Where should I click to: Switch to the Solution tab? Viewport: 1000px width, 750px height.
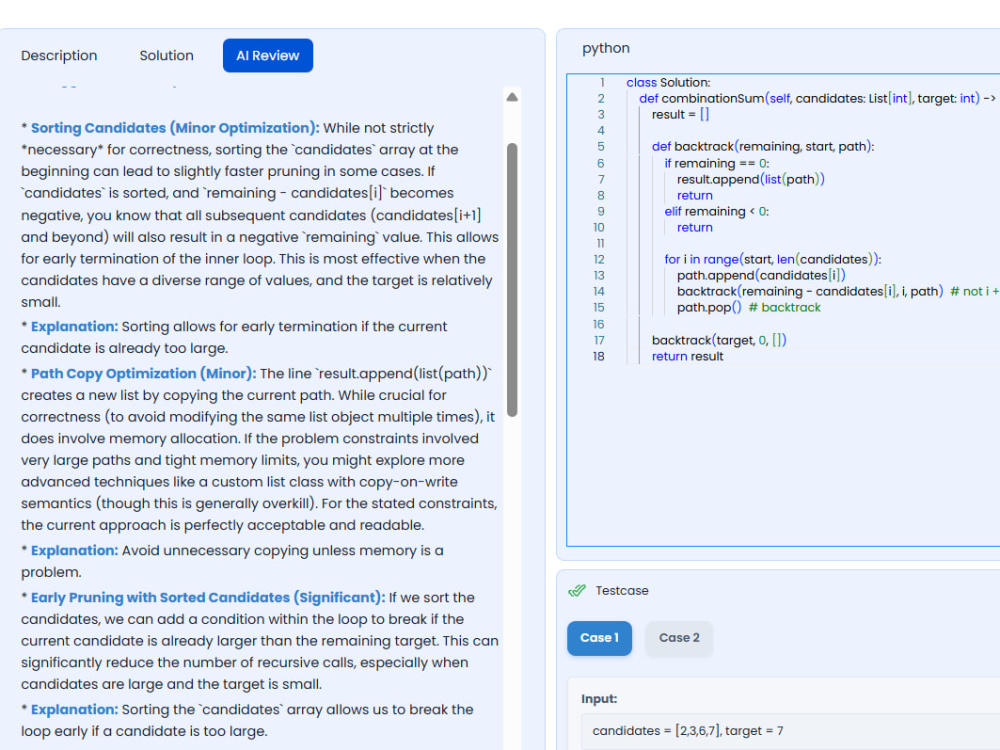click(x=166, y=55)
